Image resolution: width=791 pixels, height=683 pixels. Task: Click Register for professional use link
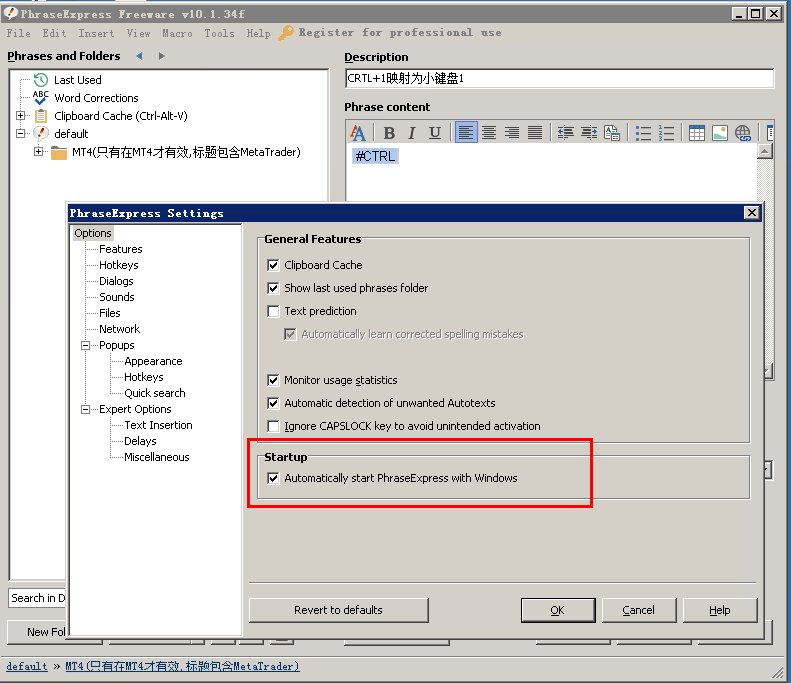pos(400,33)
